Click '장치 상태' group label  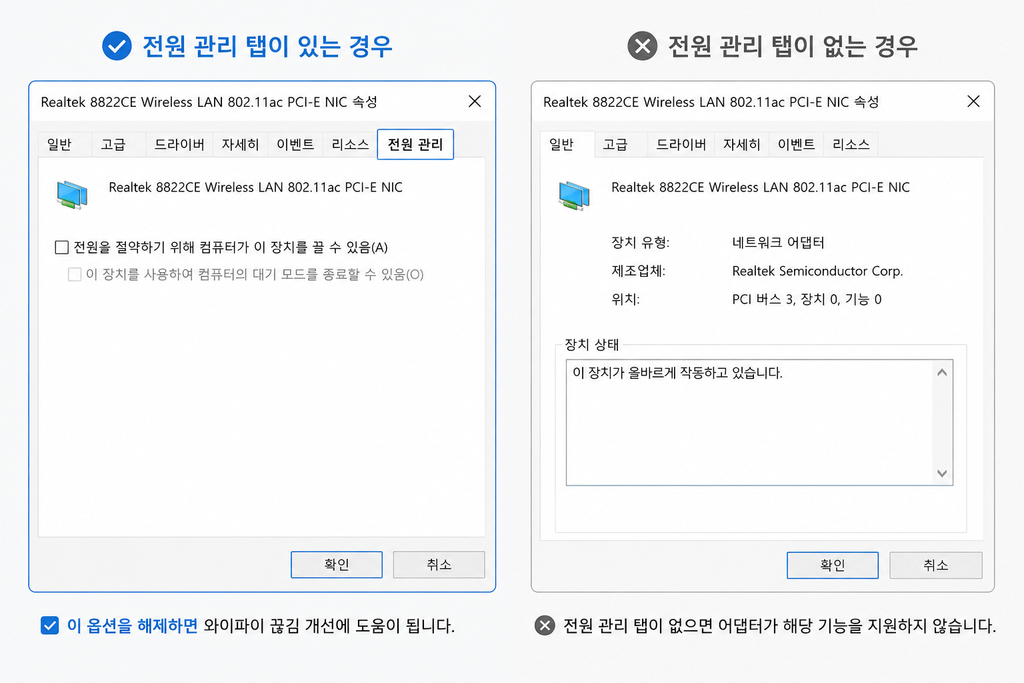click(x=592, y=344)
